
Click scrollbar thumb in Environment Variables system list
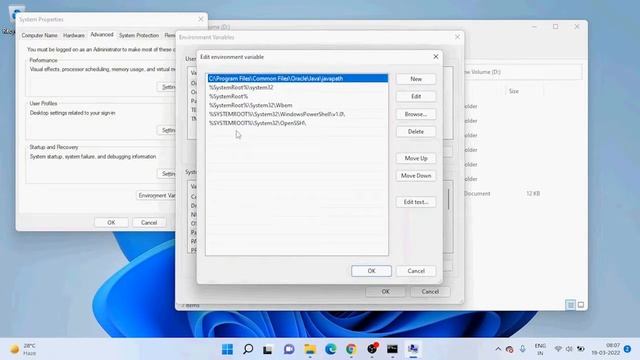(449, 200)
